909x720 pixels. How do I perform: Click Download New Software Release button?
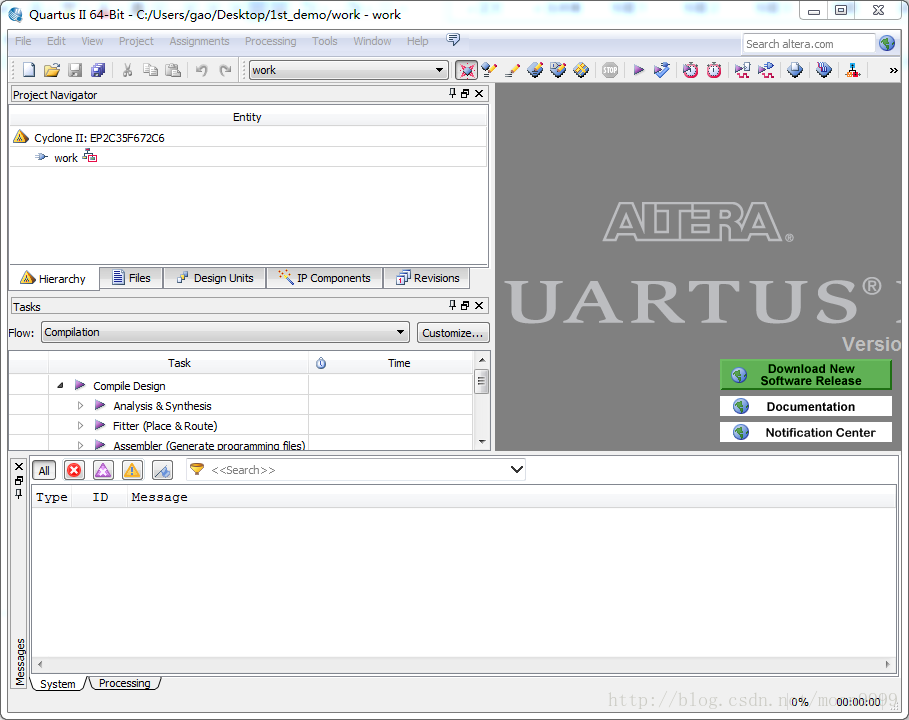(805, 374)
